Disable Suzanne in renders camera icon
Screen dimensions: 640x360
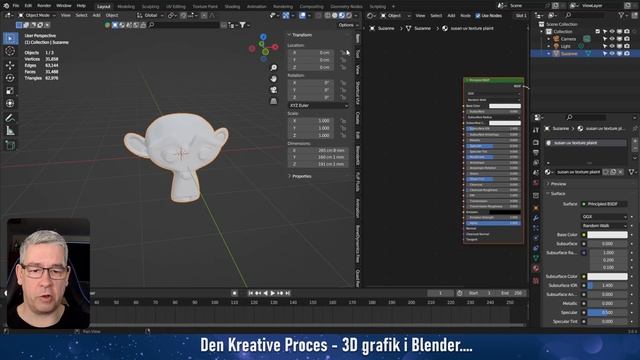pos(627,53)
